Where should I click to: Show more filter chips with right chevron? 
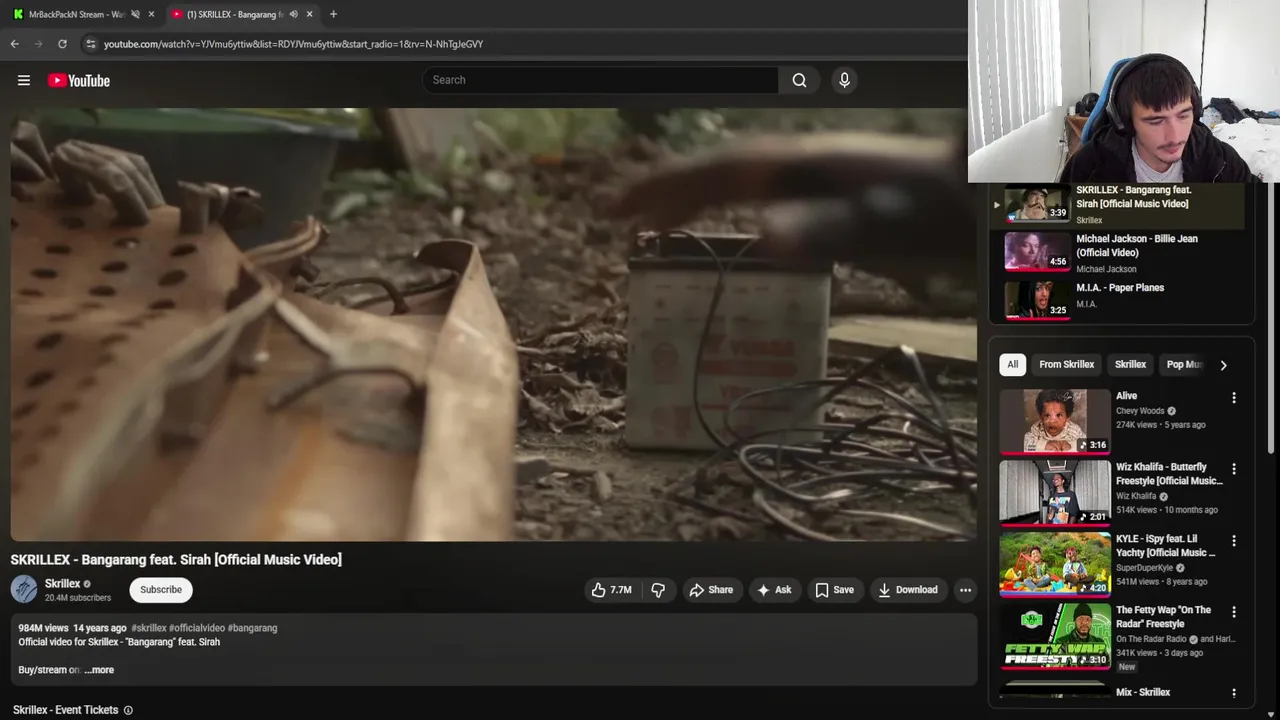1223,365
